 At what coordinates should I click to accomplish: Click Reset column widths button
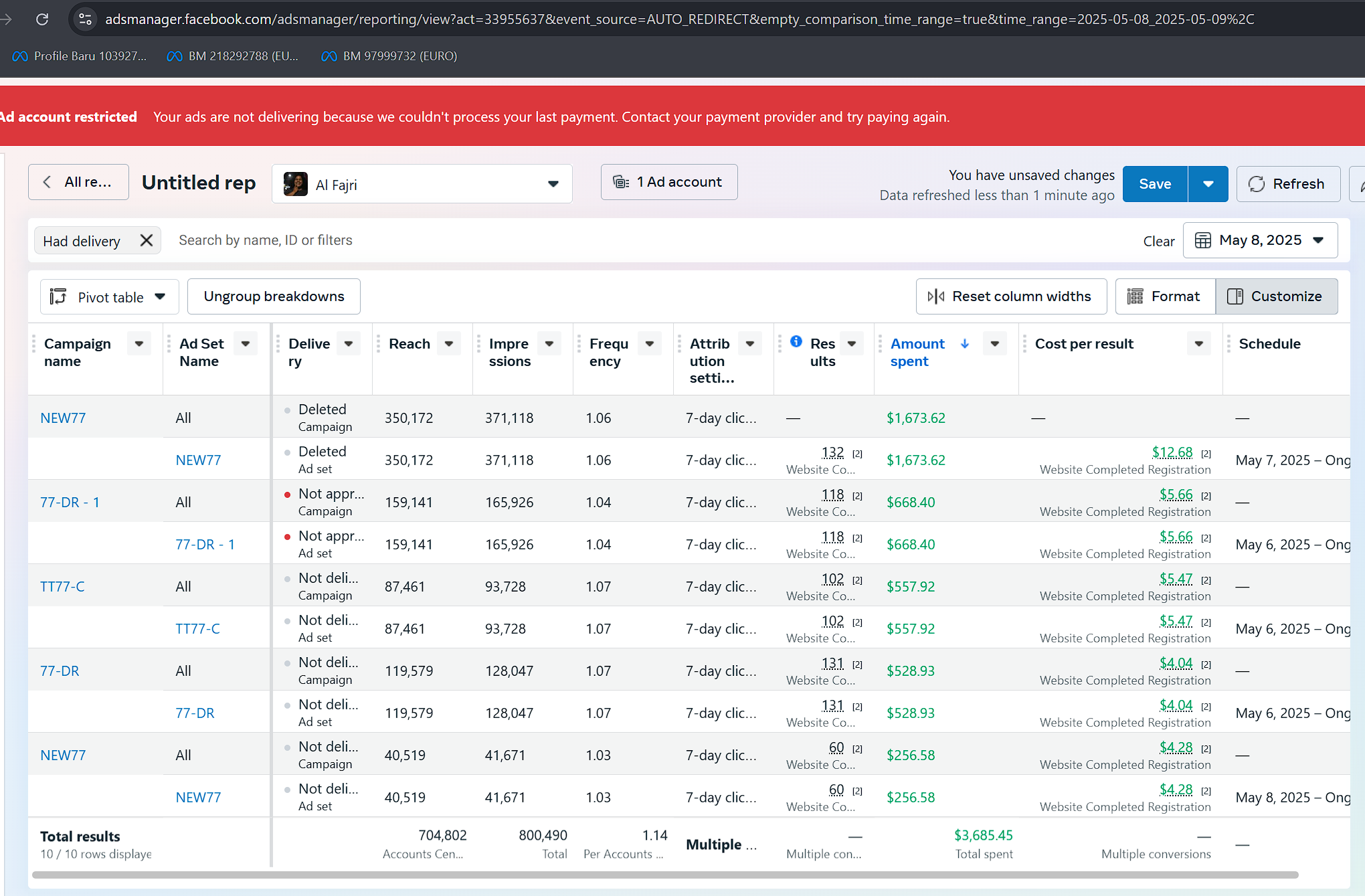coord(1011,296)
